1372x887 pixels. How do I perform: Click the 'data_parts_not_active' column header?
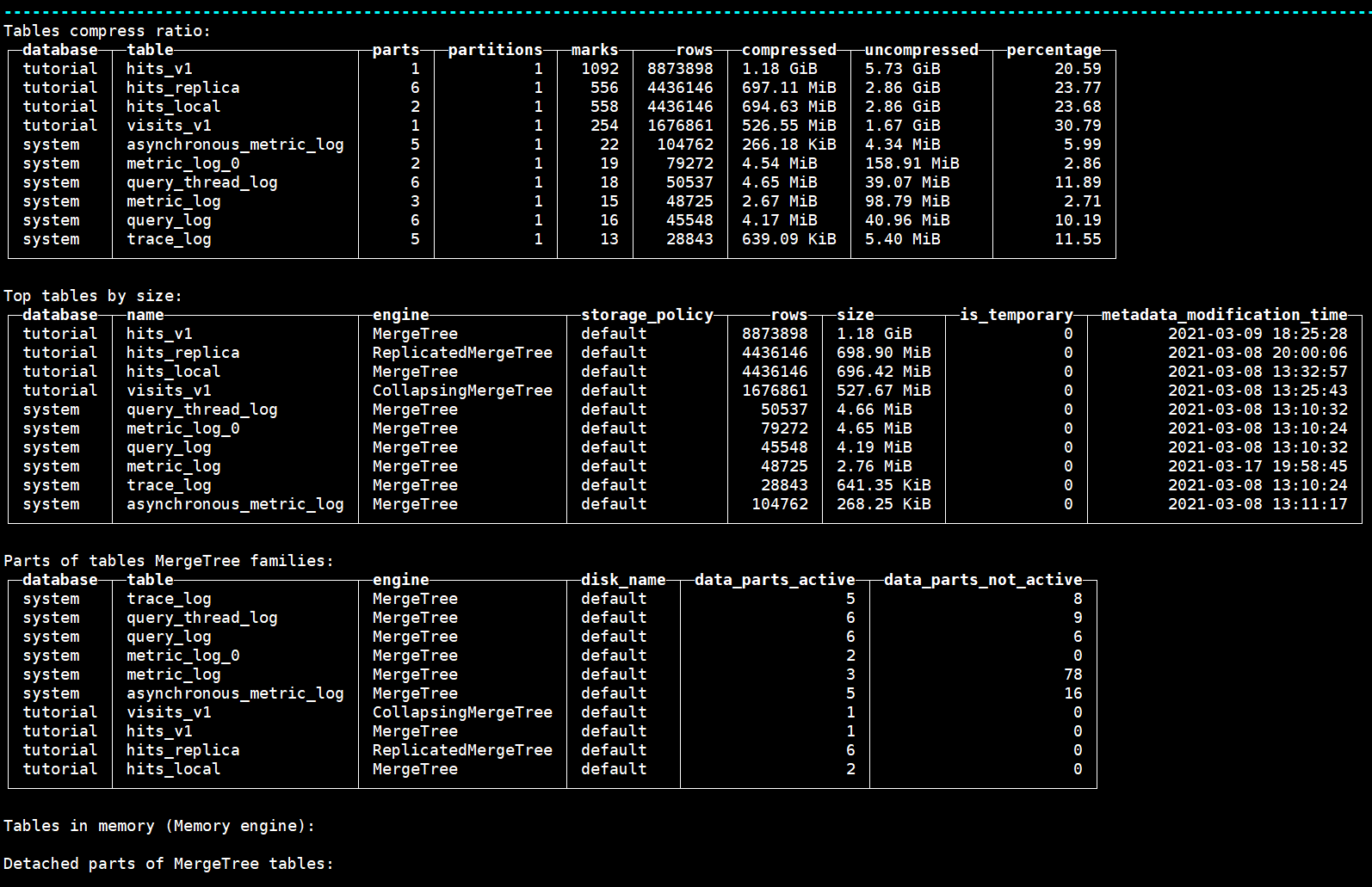pos(983,580)
